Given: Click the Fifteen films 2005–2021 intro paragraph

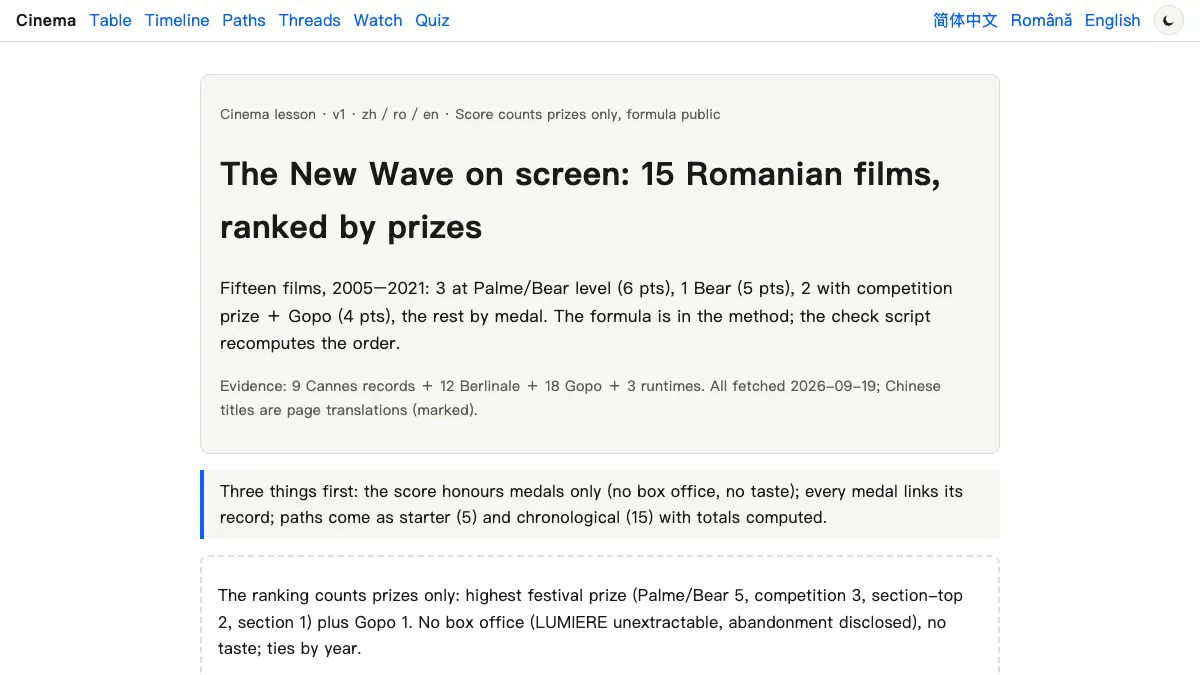Looking at the screenshot, I should [x=586, y=315].
